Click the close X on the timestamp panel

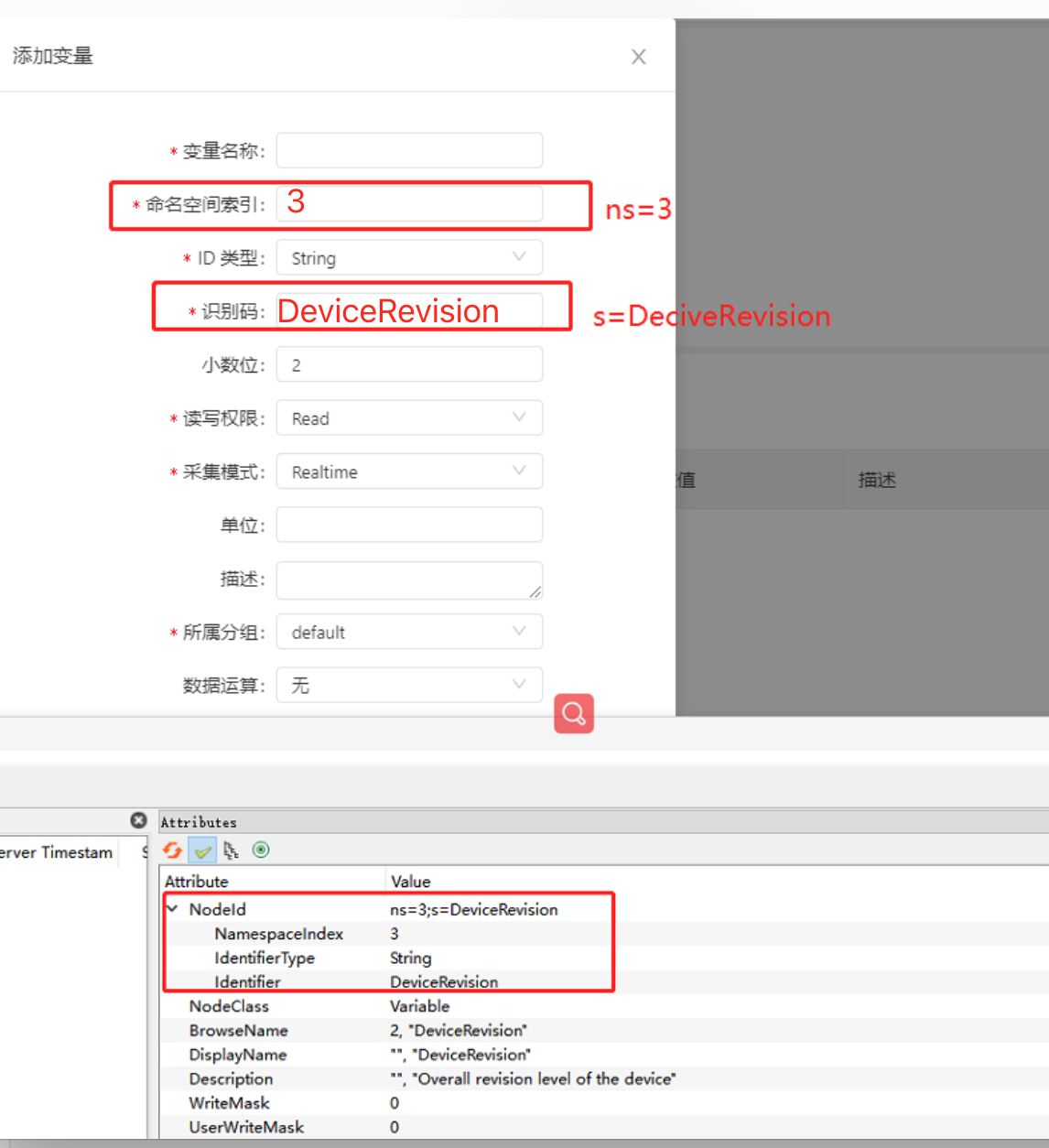[138, 820]
